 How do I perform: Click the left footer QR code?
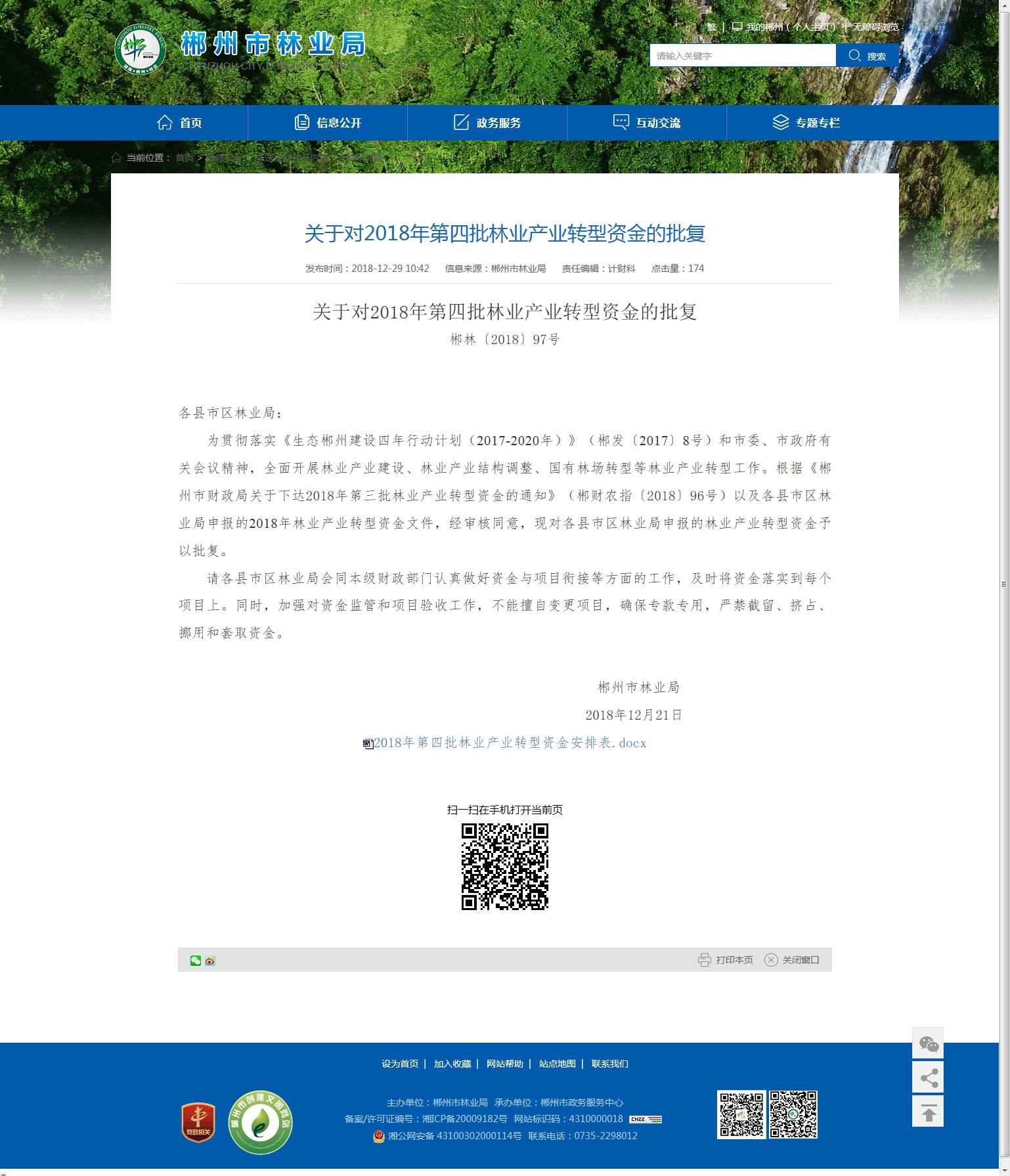pos(741,1115)
